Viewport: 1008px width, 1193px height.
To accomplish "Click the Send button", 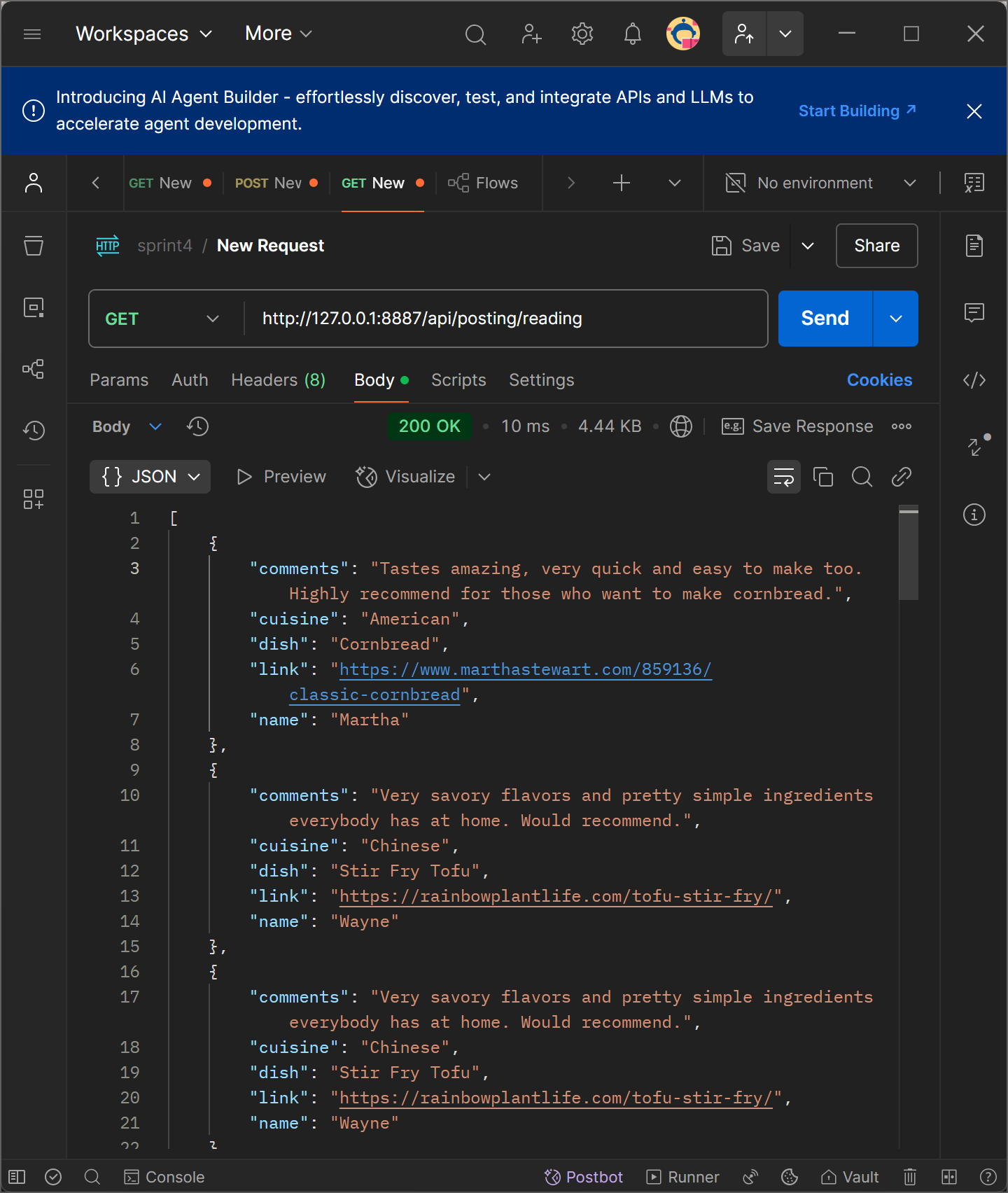I will tap(825, 319).
